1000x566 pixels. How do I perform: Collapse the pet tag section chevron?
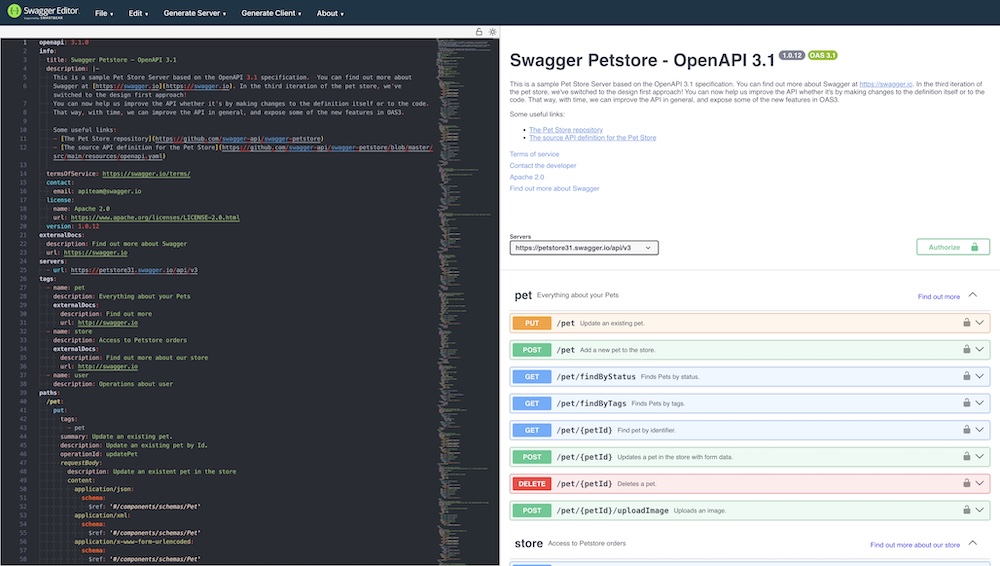click(980, 296)
